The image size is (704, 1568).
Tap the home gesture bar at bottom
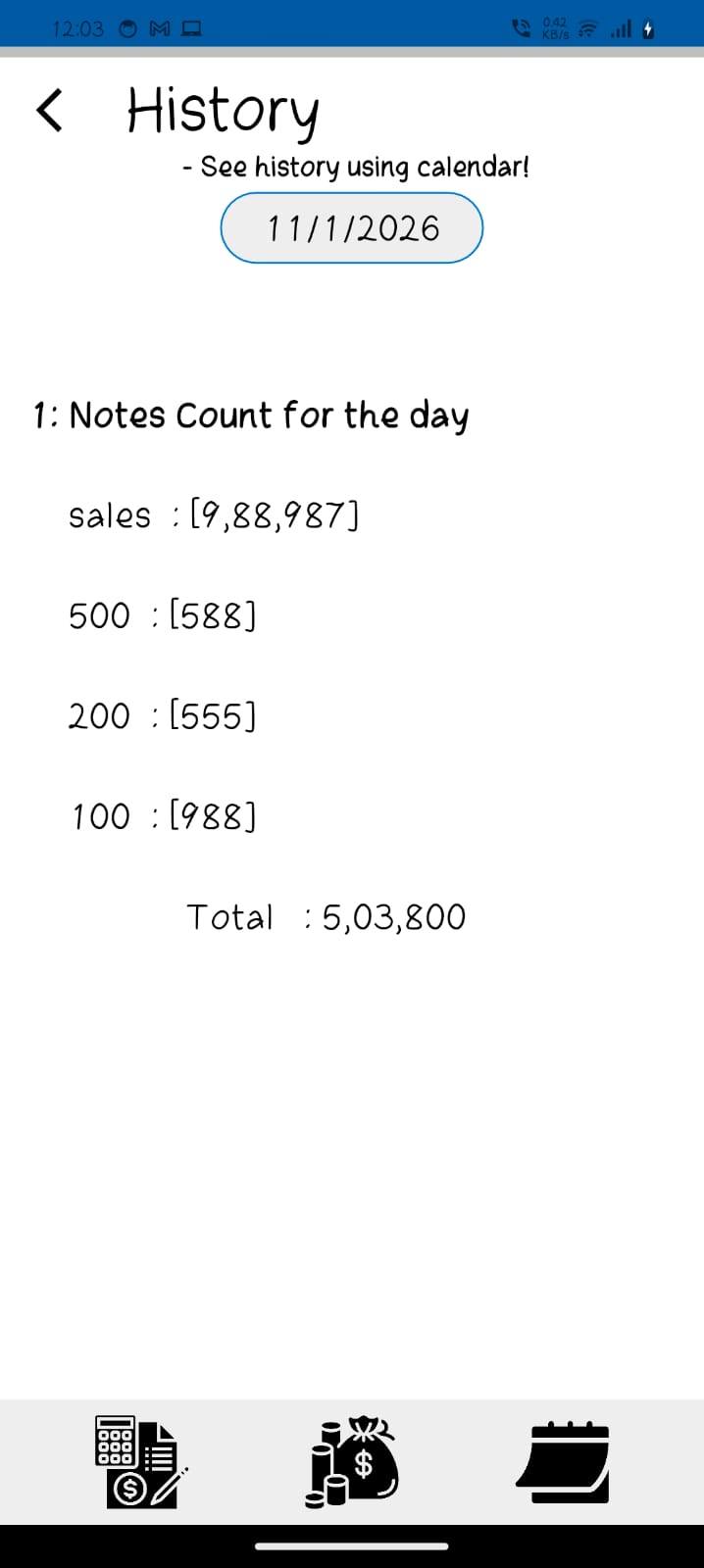352,1546
